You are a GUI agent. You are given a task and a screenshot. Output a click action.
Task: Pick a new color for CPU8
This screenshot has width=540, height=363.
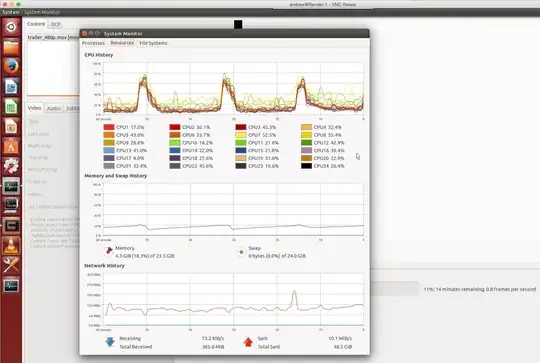click(x=307, y=135)
